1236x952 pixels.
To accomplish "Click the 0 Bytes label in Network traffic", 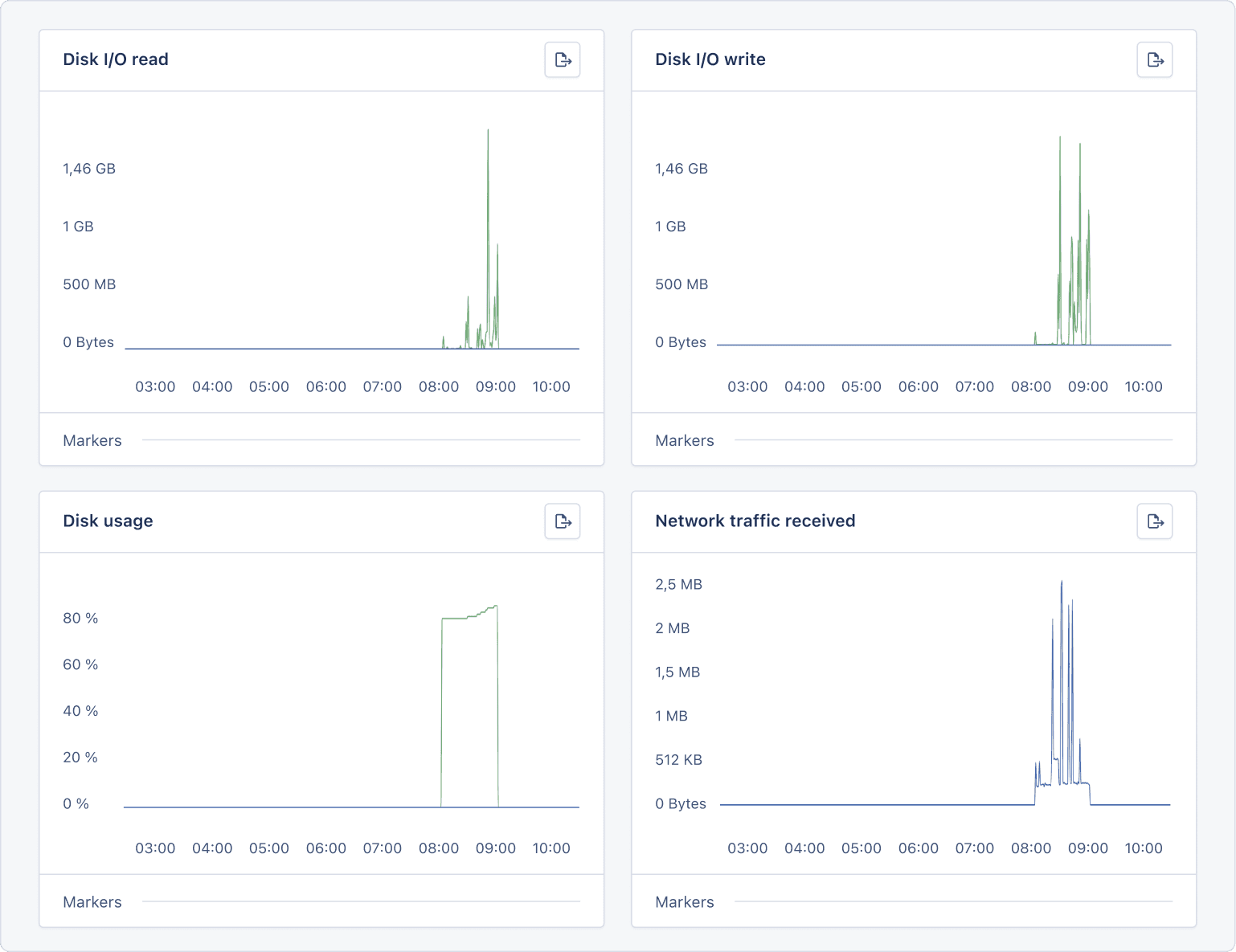I will click(681, 804).
